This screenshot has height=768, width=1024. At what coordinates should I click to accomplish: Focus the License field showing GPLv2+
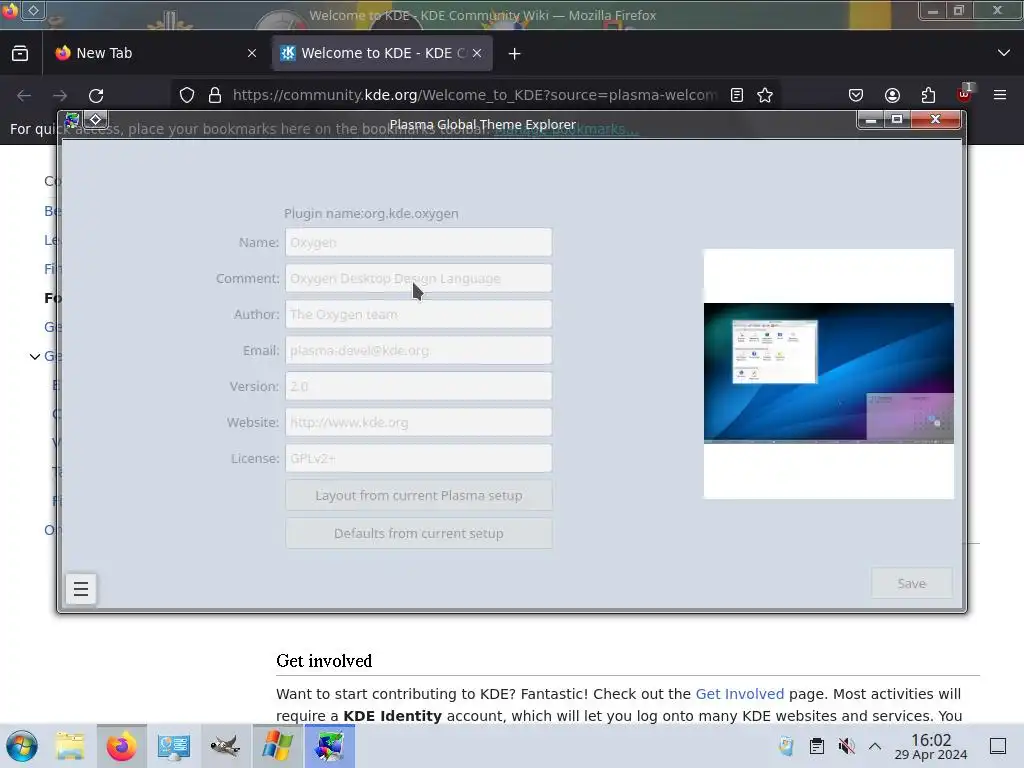(x=419, y=458)
